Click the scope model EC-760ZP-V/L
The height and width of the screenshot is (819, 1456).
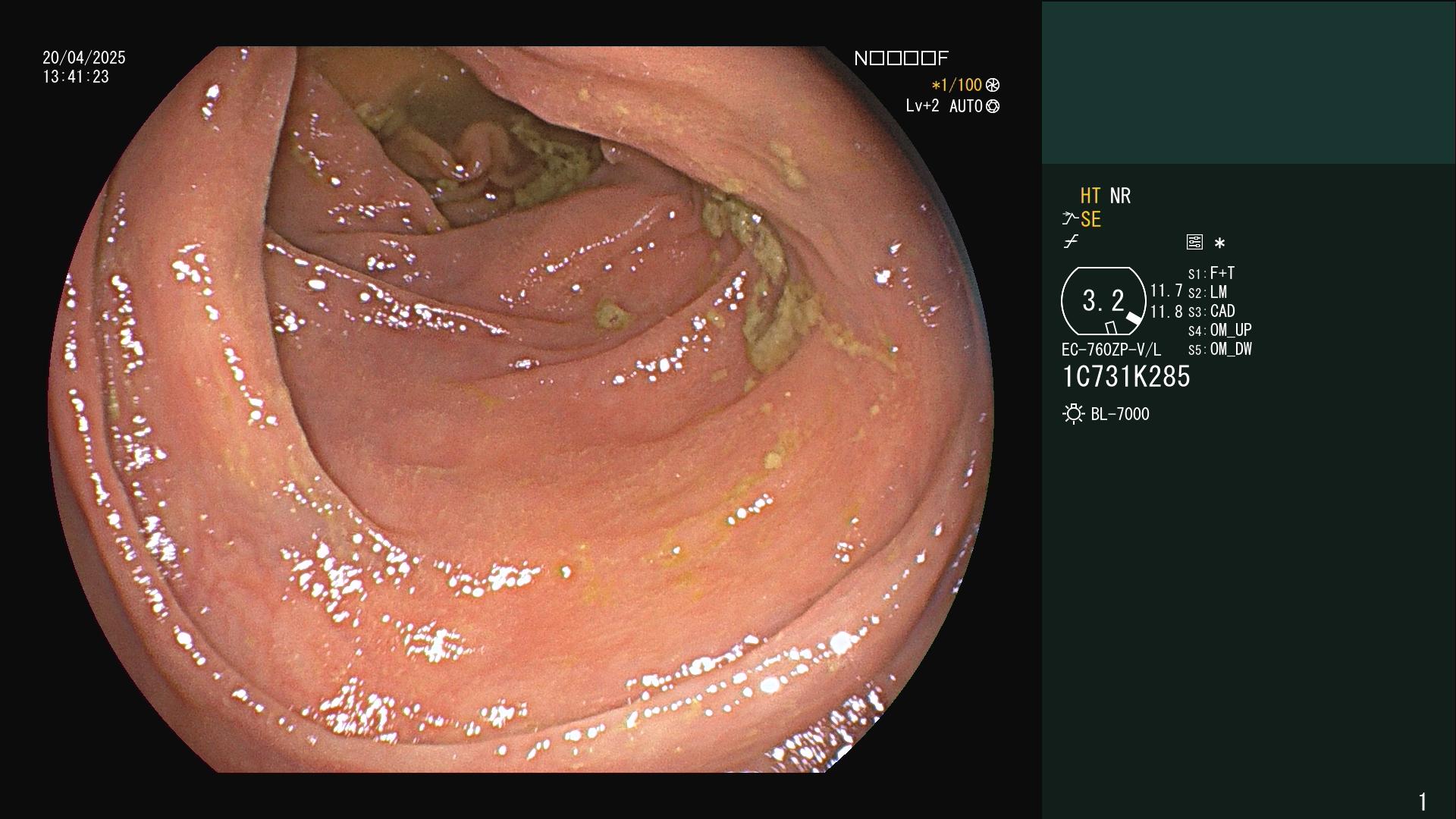click(1111, 350)
